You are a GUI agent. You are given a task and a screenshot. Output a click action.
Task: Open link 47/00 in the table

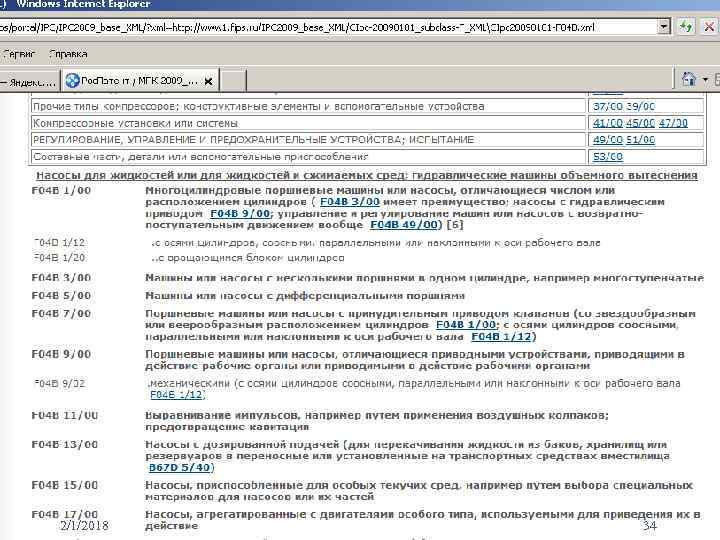[x=674, y=123]
